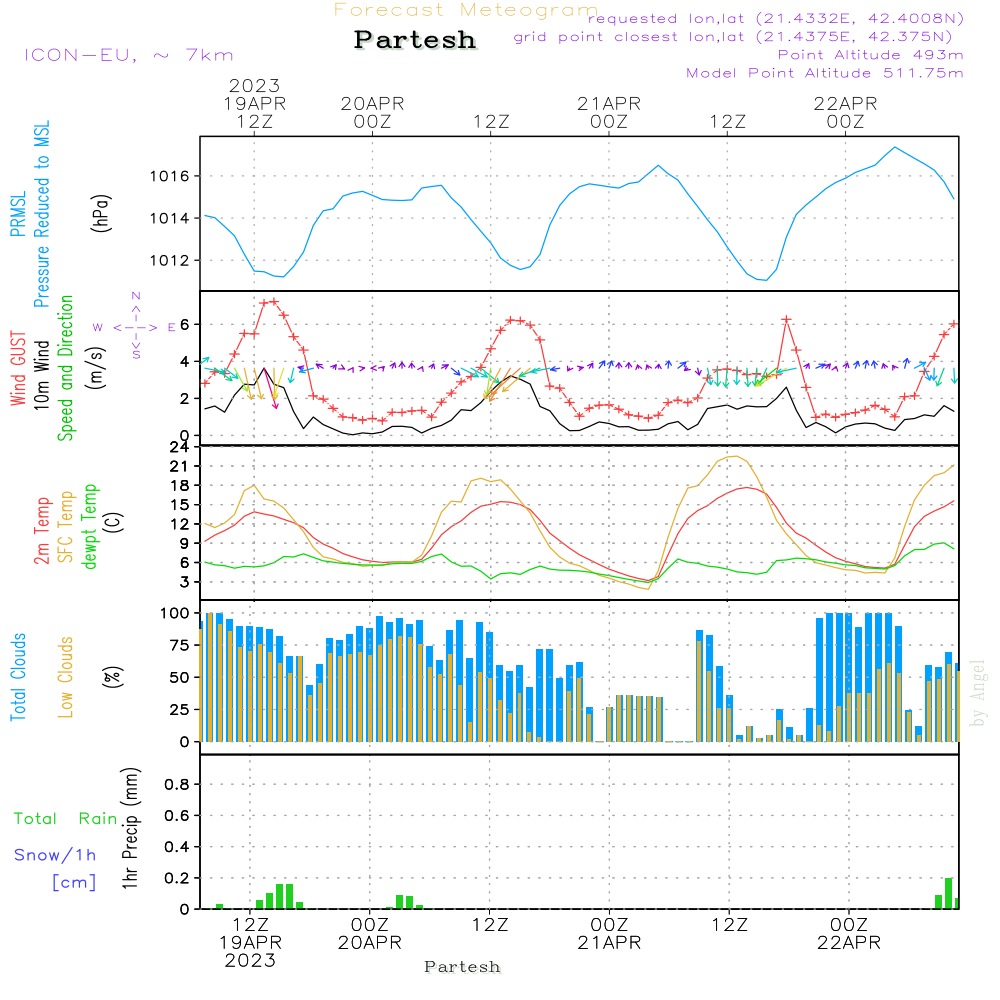Viewport: 1000px width, 1000px height.
Task: Click the '1016' pressure axis value
Action: click(170, 176)
